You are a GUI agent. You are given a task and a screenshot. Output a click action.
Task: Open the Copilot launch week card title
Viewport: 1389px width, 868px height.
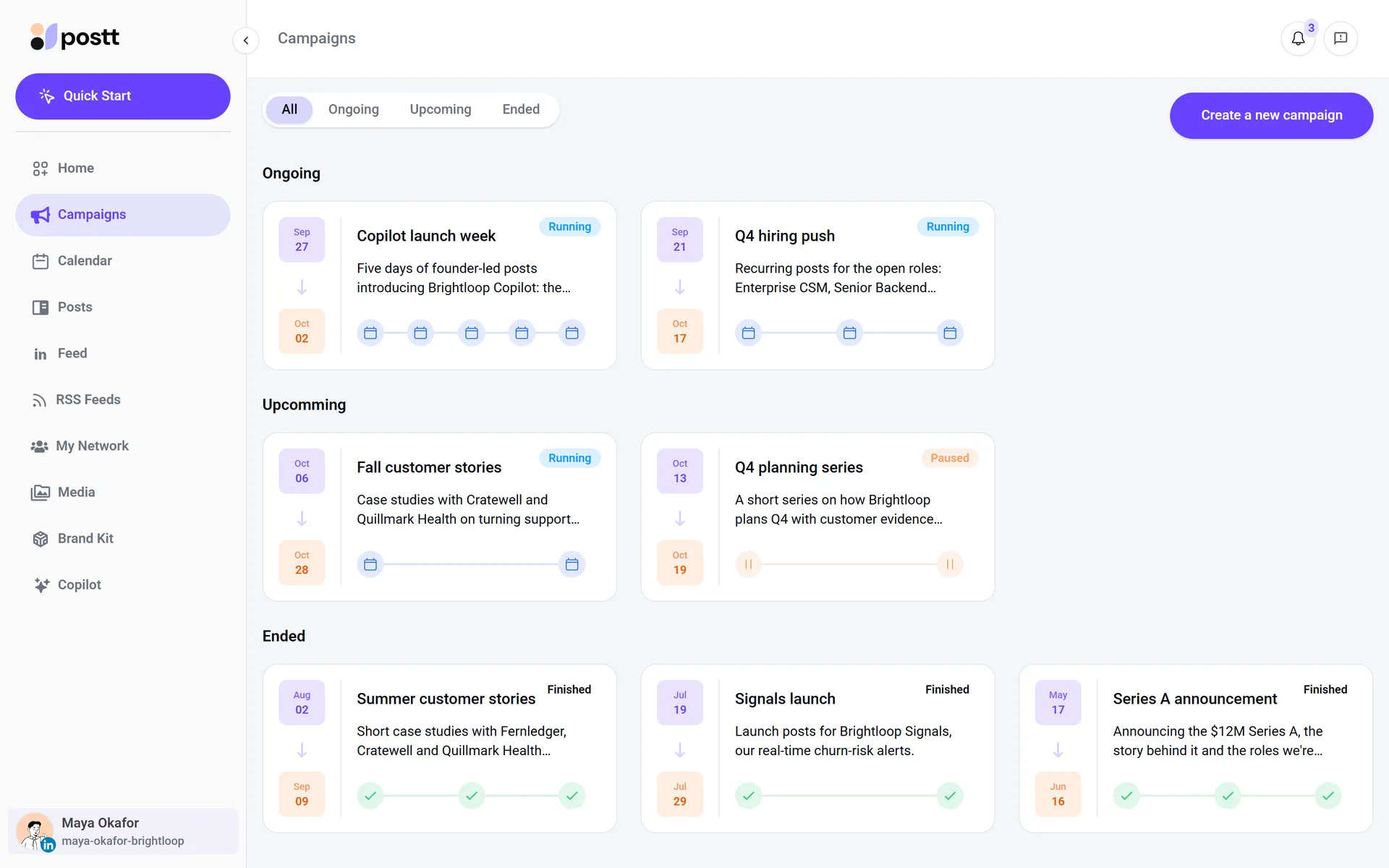[426, 236]
